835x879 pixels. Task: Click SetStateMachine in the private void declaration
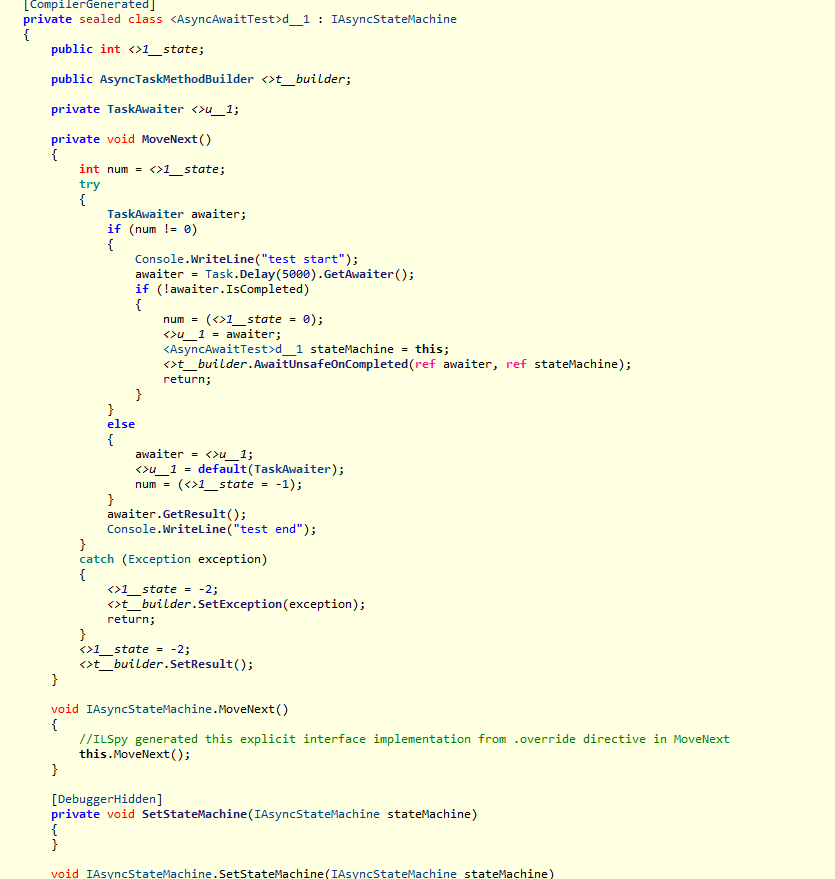(x=194, y=814)
